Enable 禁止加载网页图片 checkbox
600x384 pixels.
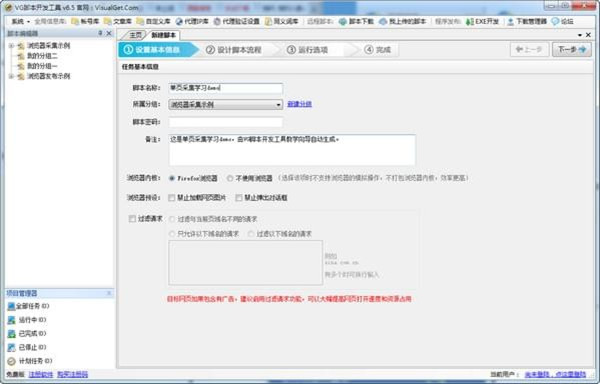click(x=172, y=198)
